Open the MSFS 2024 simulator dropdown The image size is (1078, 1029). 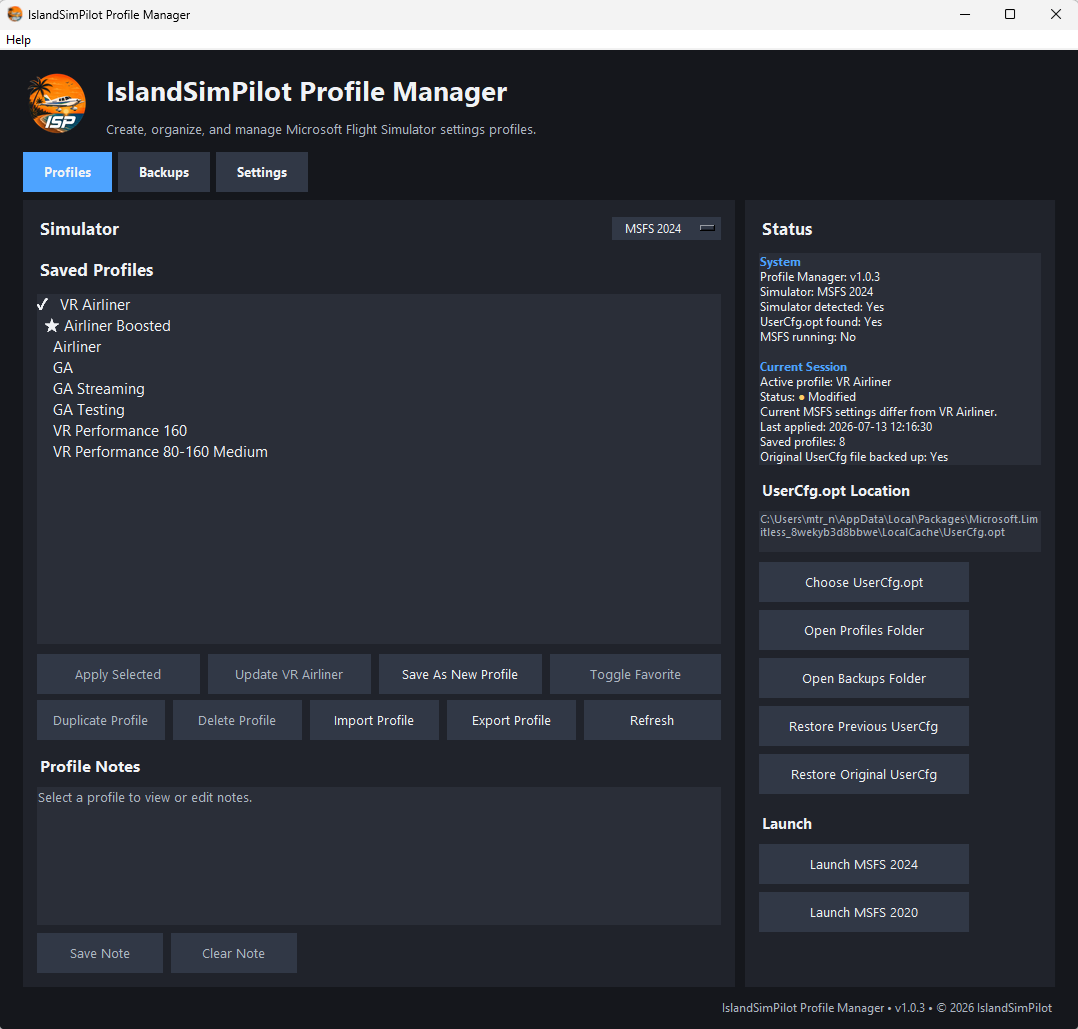(x=666, y=228)
